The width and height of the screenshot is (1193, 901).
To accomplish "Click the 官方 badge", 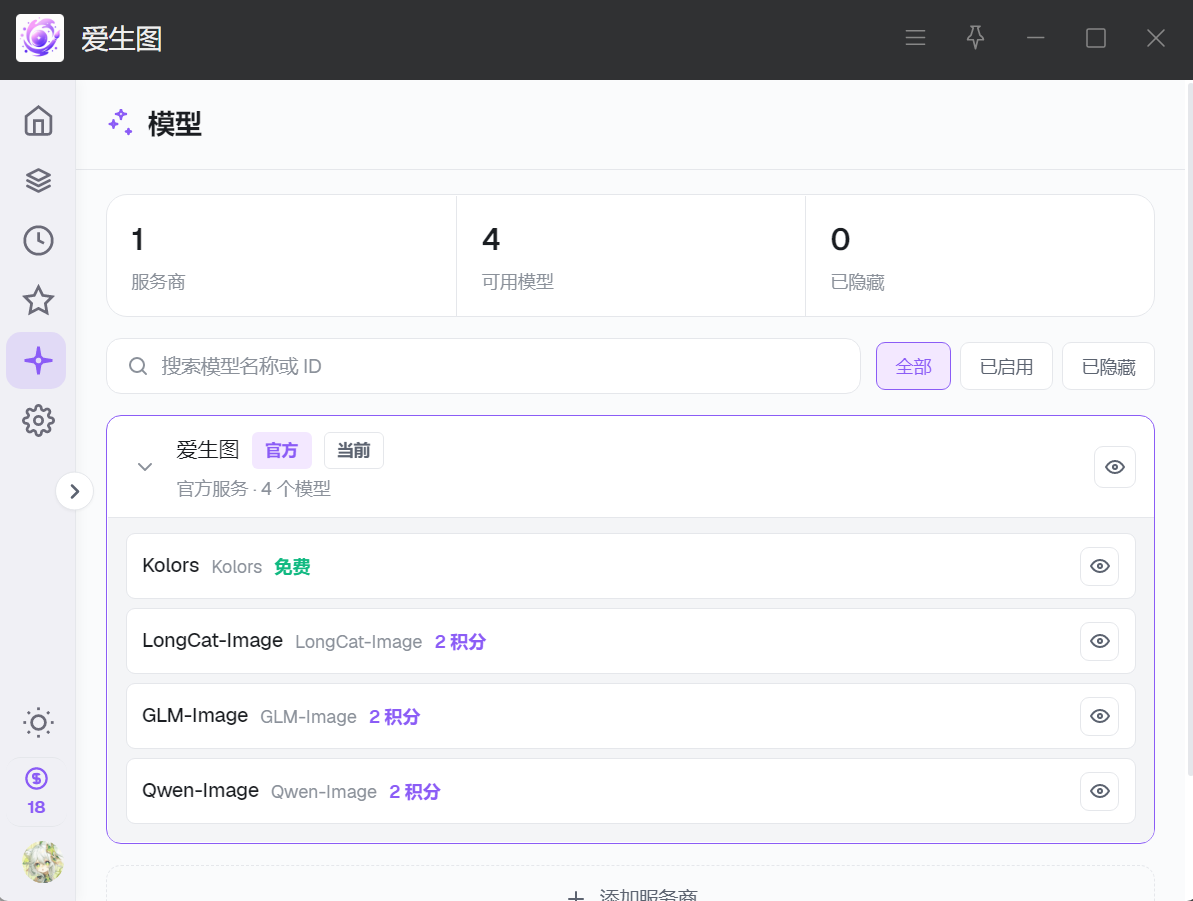I will tap(282, 450).
